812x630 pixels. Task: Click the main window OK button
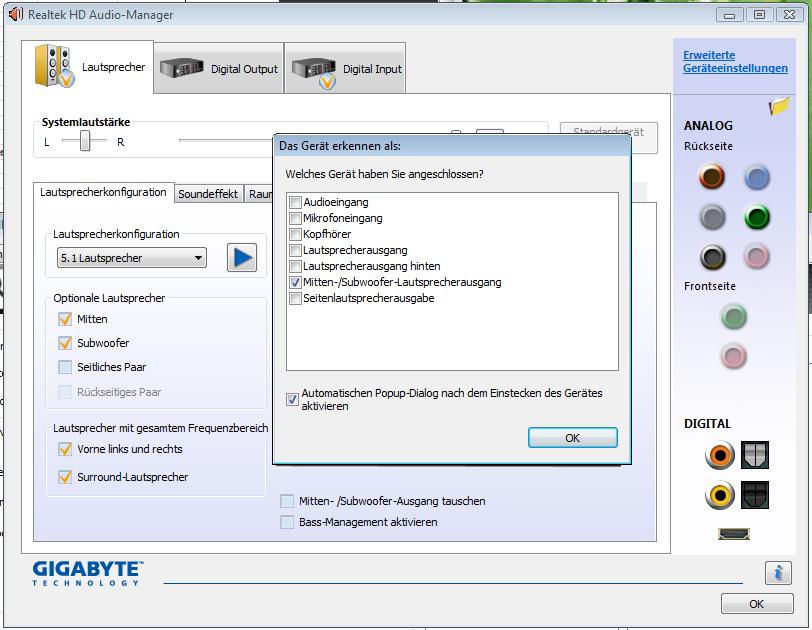(x=757, y=604)
